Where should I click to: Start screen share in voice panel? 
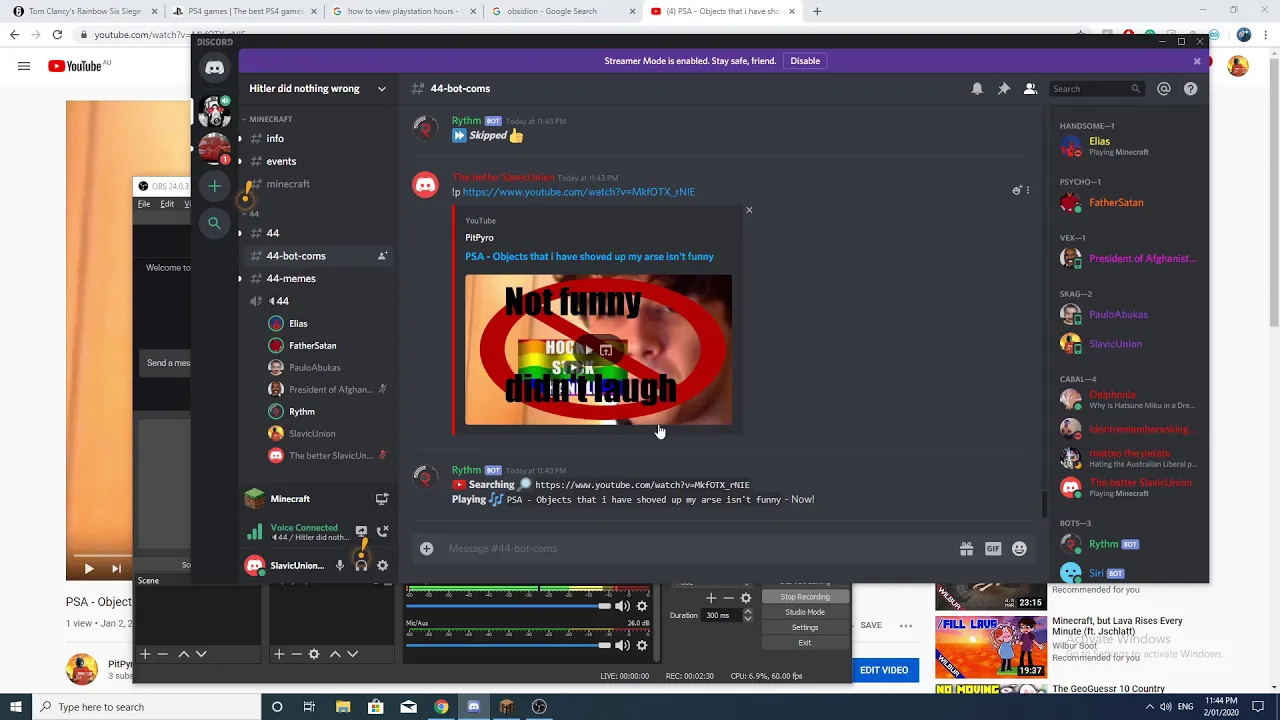pos(361,531)
